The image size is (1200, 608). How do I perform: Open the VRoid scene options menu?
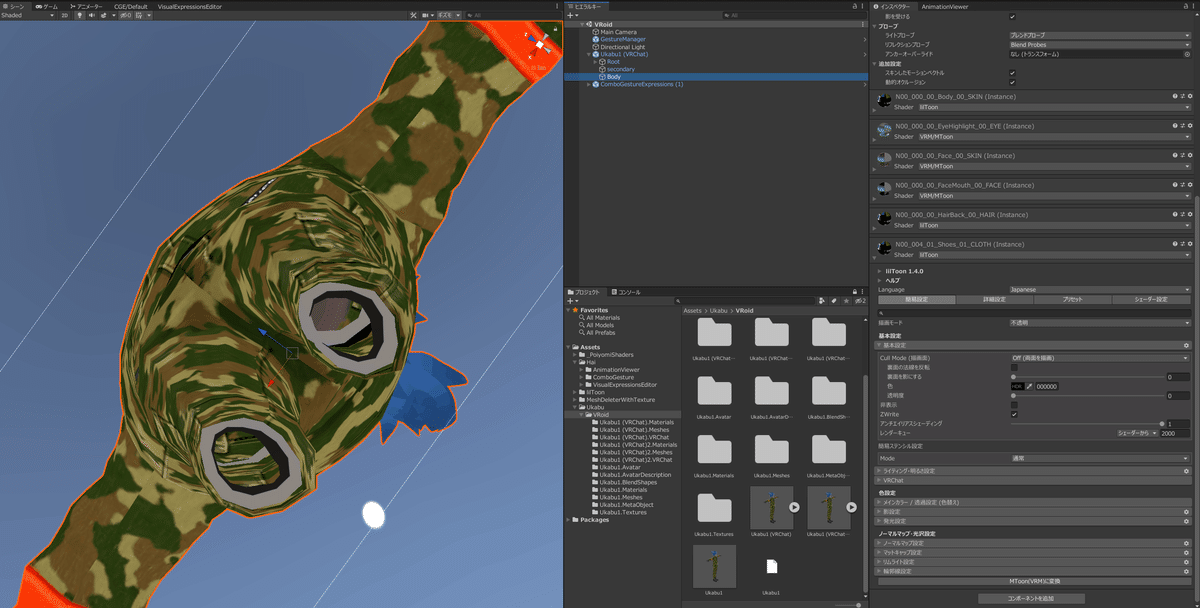pos(862,24)
